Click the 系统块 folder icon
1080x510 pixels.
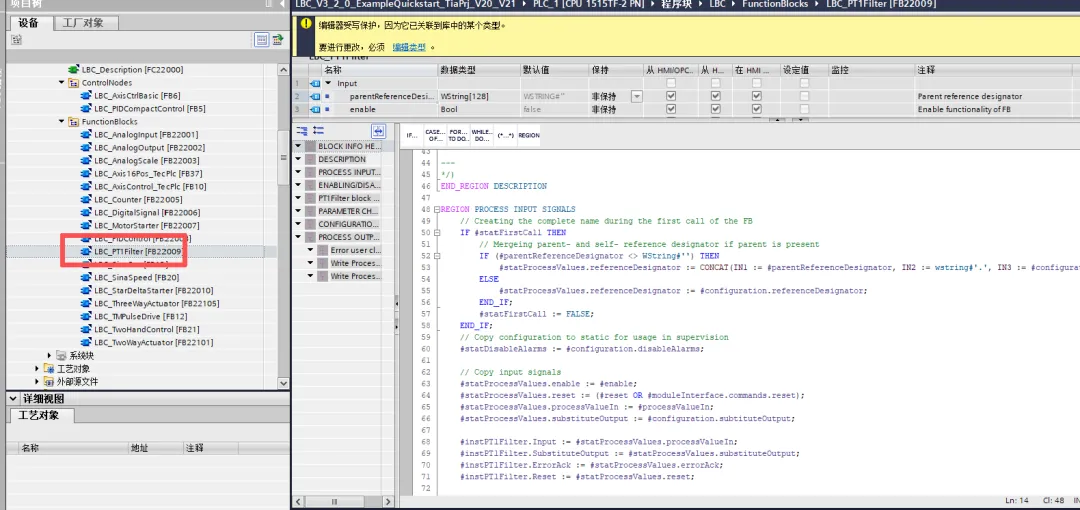(61, 356)
